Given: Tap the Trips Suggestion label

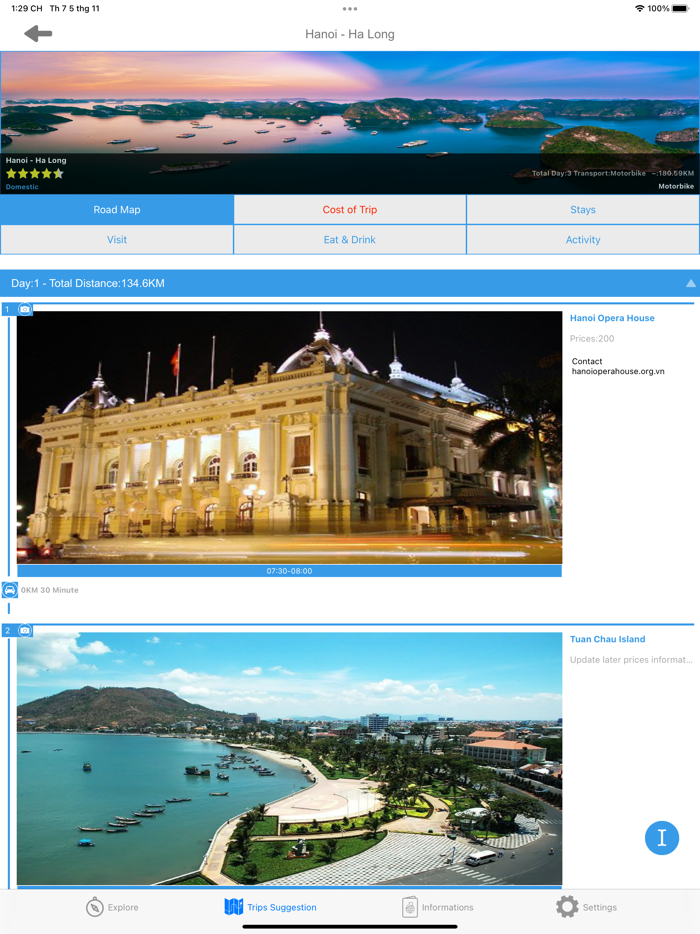Looking at the screenshot, I should point(282,907).
